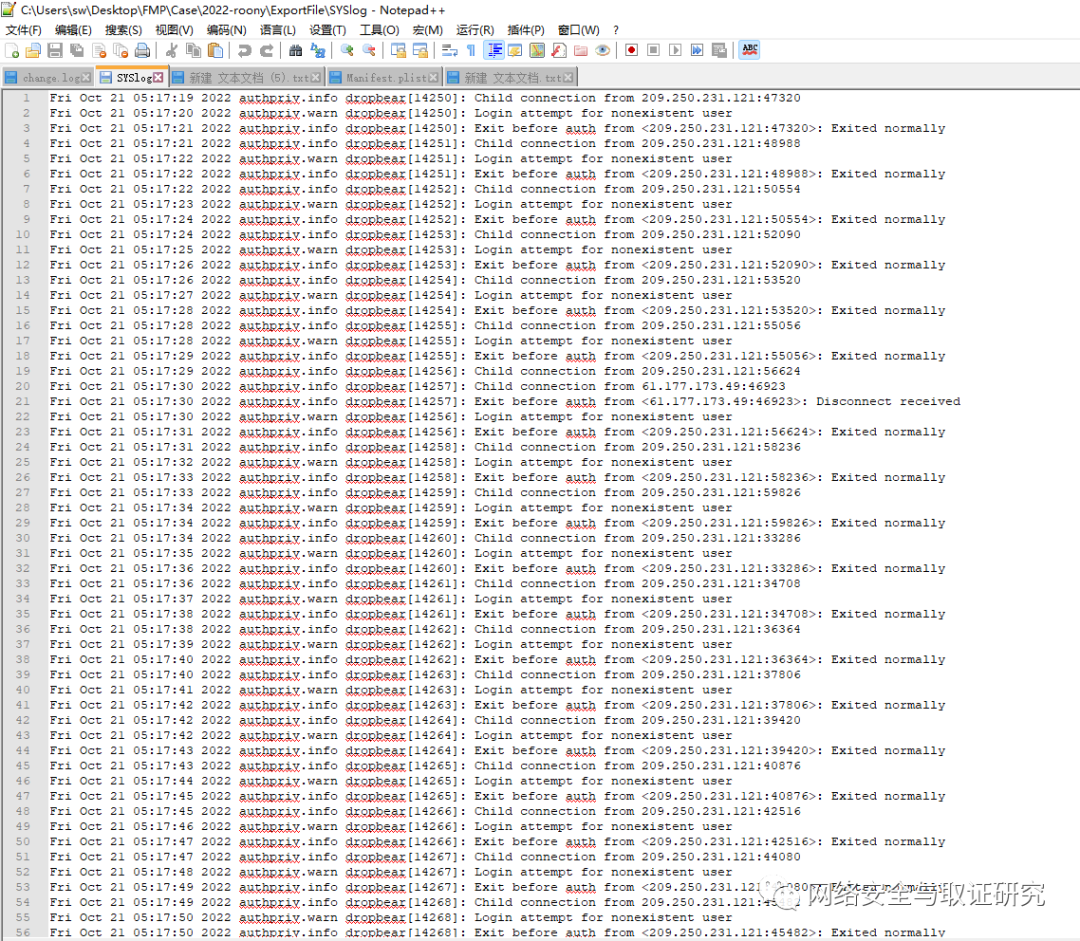Open Folder as Workspace toolbar icon

pyautogui.click(x=581, y=50)
